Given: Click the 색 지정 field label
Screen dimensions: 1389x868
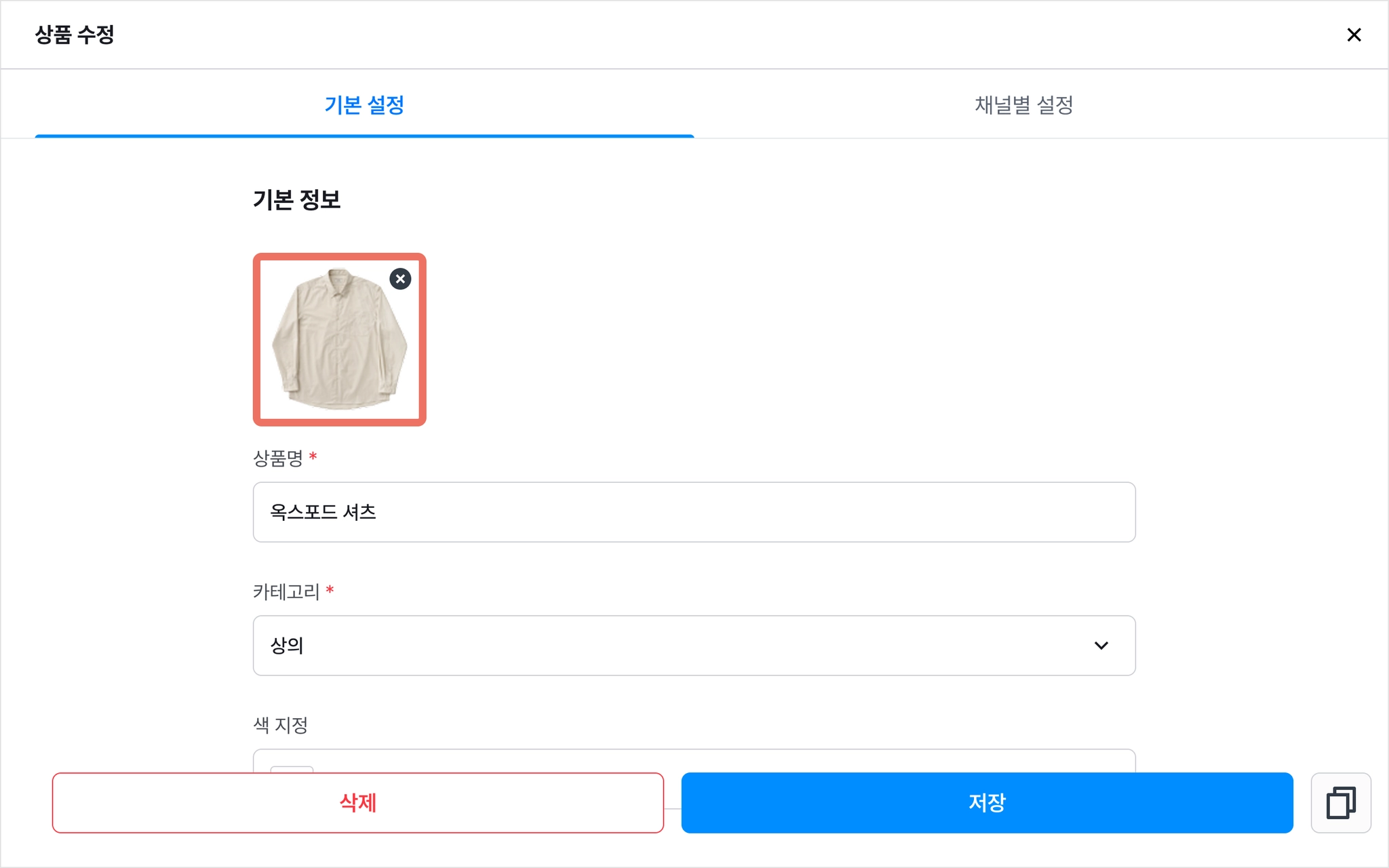Looking at the screenshot, I should pos(281,726).
